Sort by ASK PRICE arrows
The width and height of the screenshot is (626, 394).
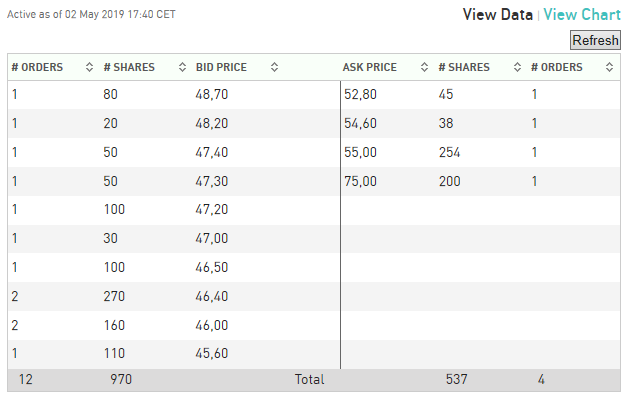pos(424,67)
